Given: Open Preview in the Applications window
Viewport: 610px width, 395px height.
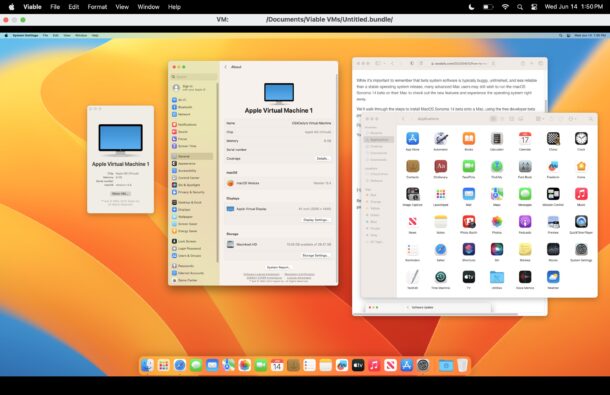Looking at the screenshot, I should pos(553,222).
